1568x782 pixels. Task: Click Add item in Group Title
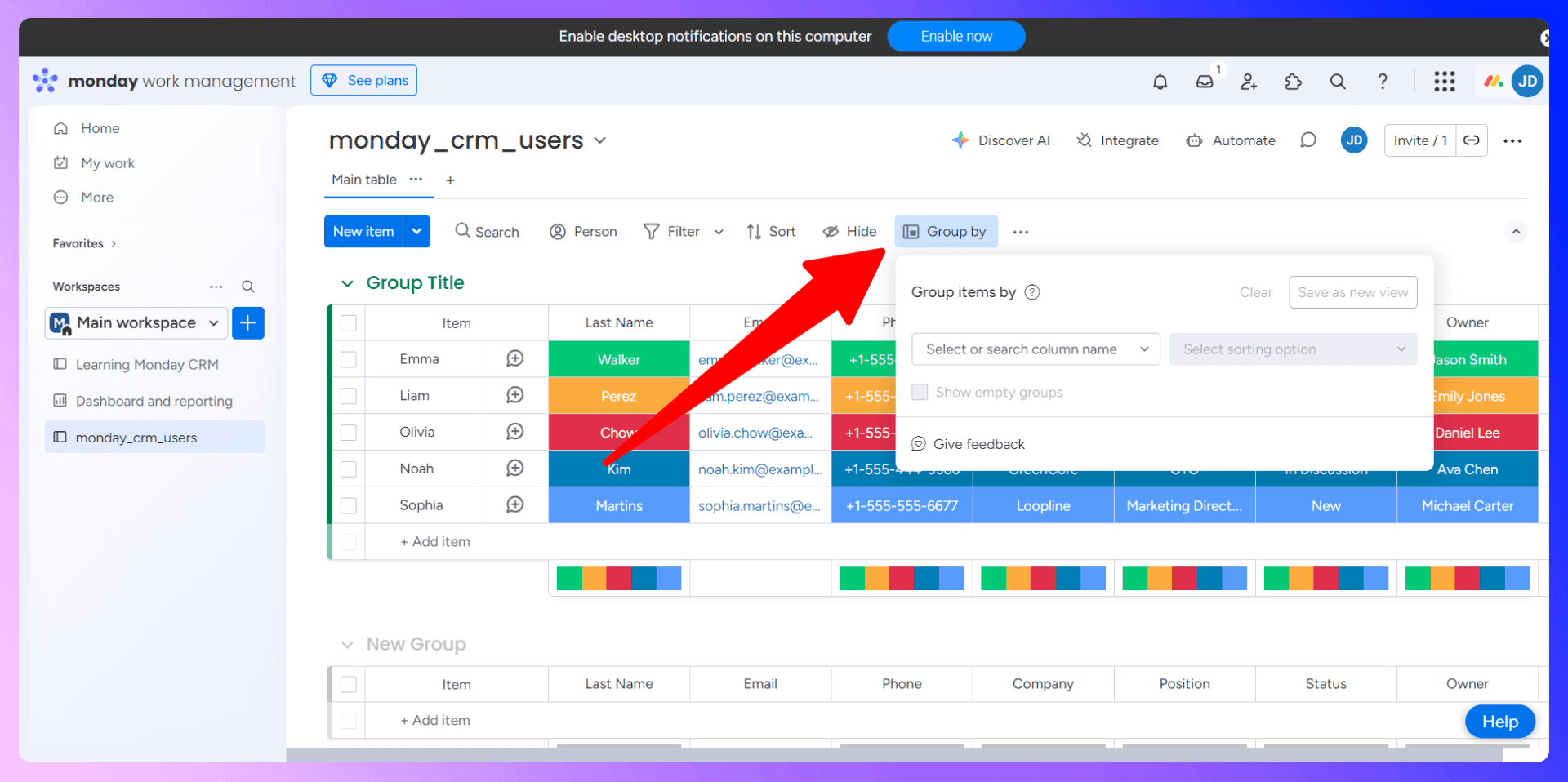coord(435,541)
